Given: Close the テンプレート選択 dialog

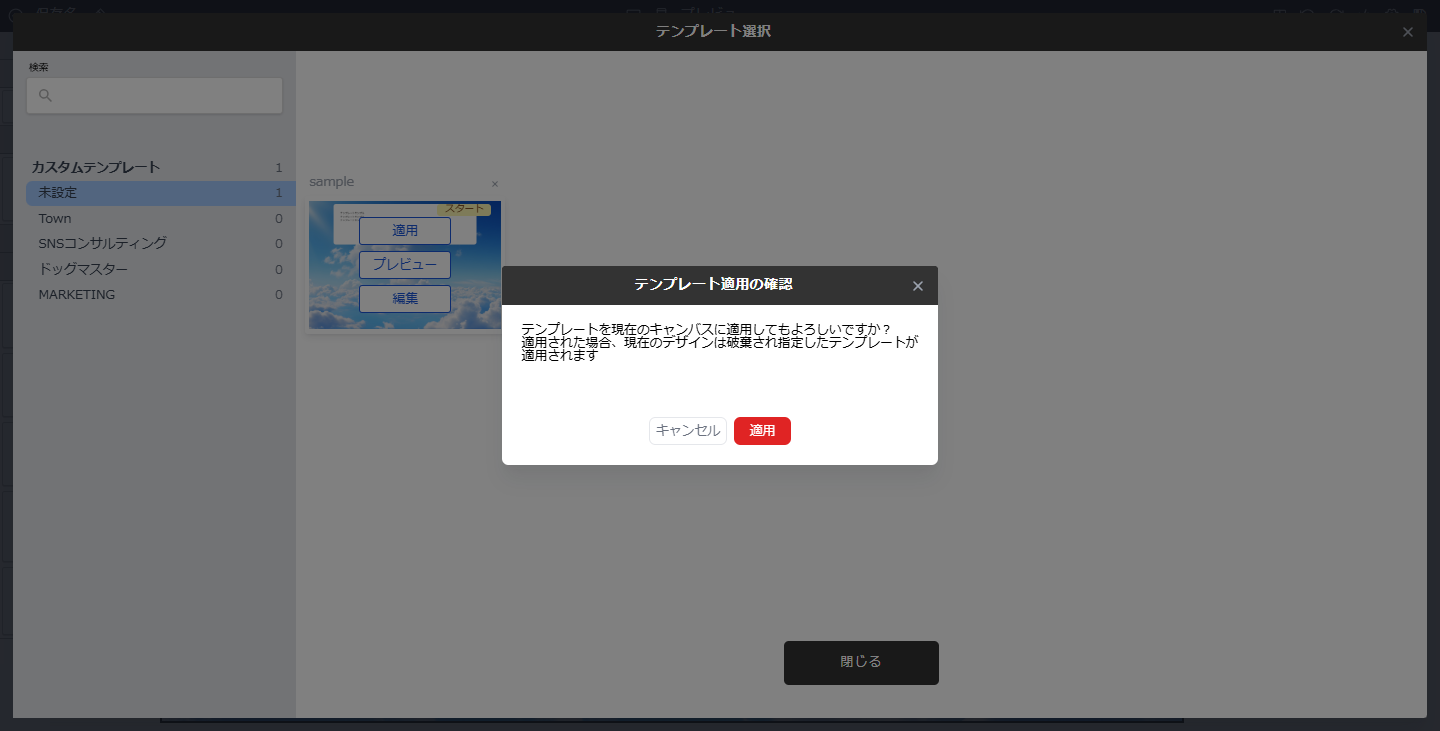Looking at the screenshot, I should [x=1407, y=31].
